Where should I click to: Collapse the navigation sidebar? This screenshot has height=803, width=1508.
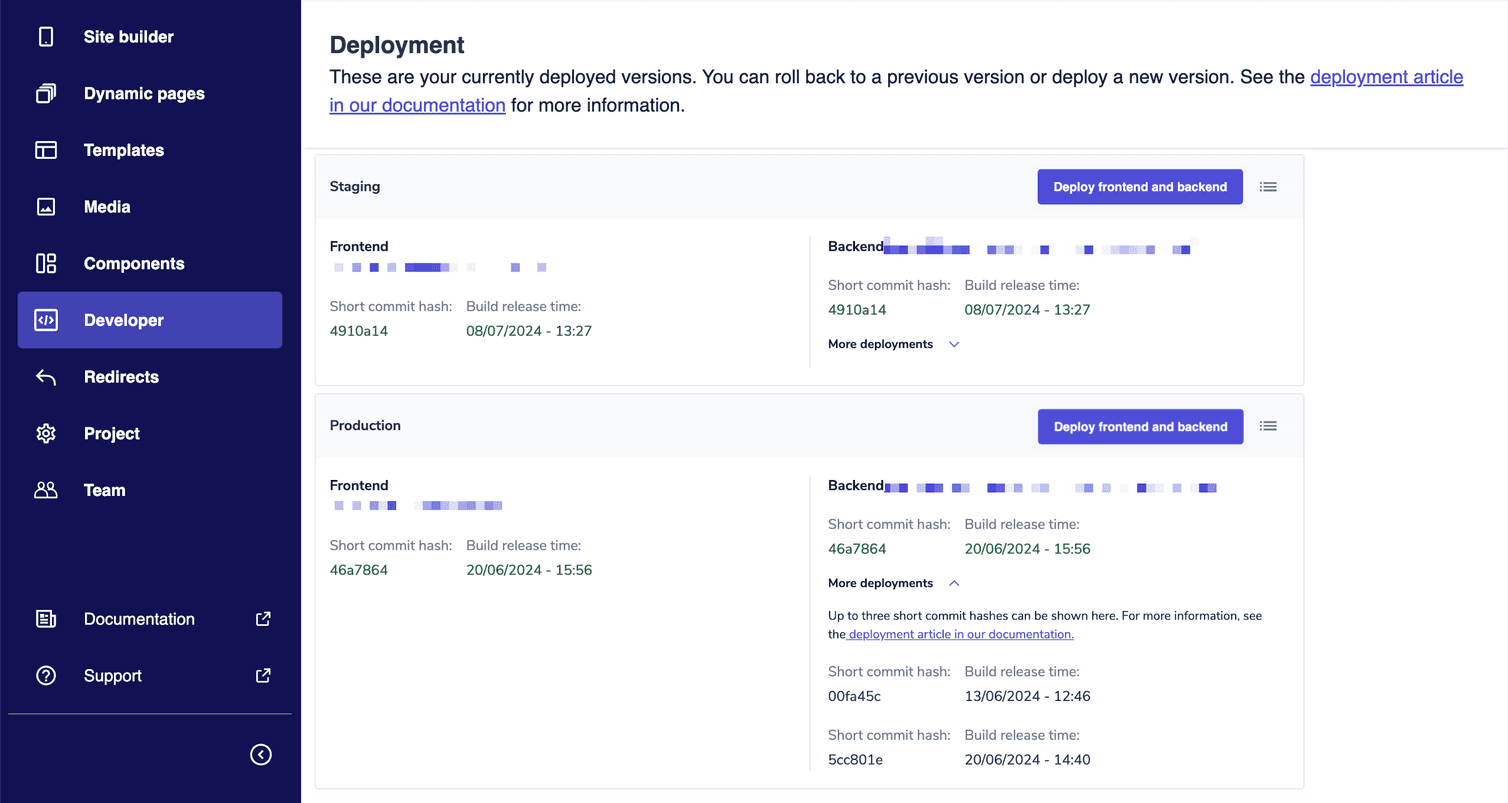pyautogui.click(x=261, y=754)
